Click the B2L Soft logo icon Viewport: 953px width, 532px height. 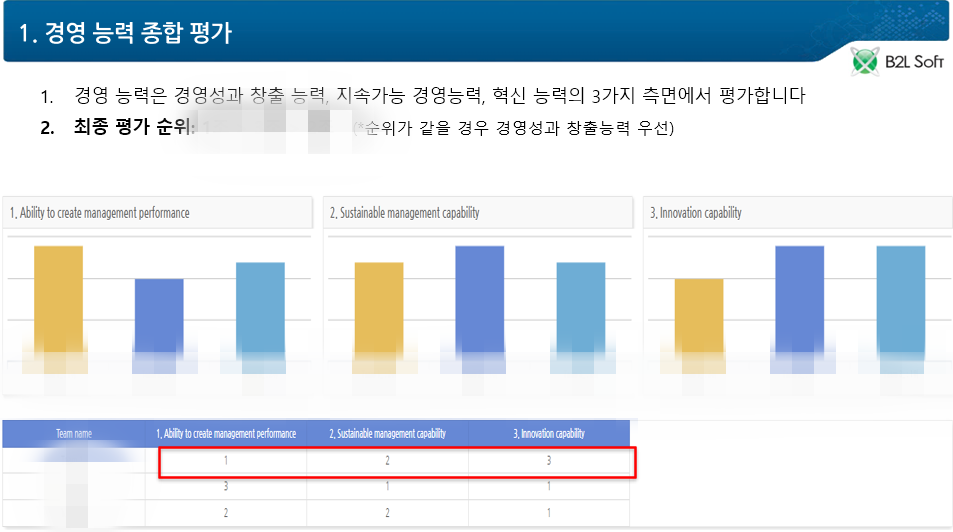(x=864, y=63)
